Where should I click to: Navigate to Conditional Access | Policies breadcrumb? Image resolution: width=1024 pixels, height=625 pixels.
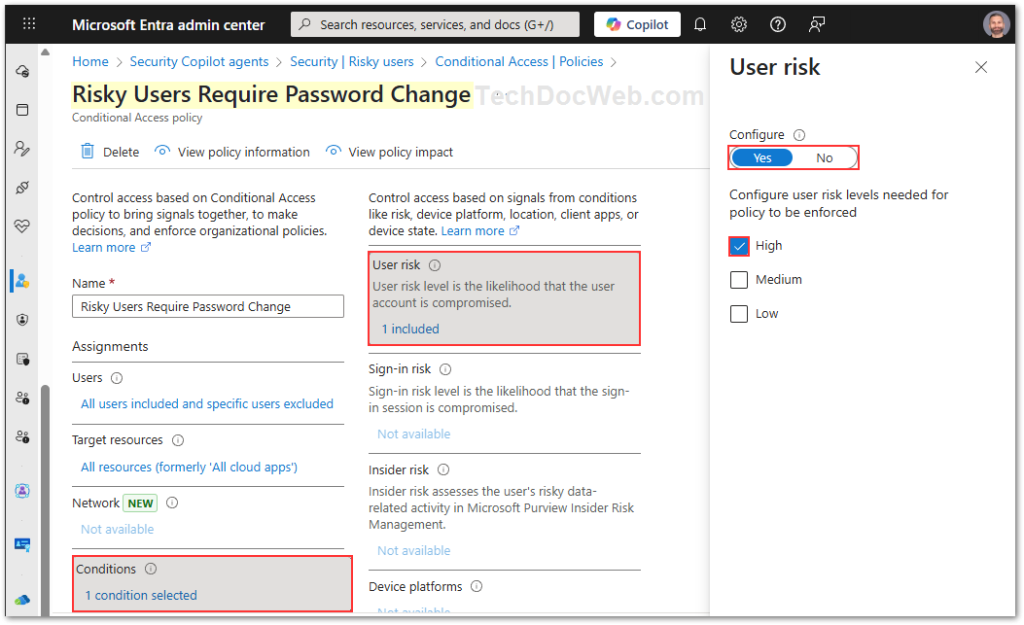click(519, 62)
